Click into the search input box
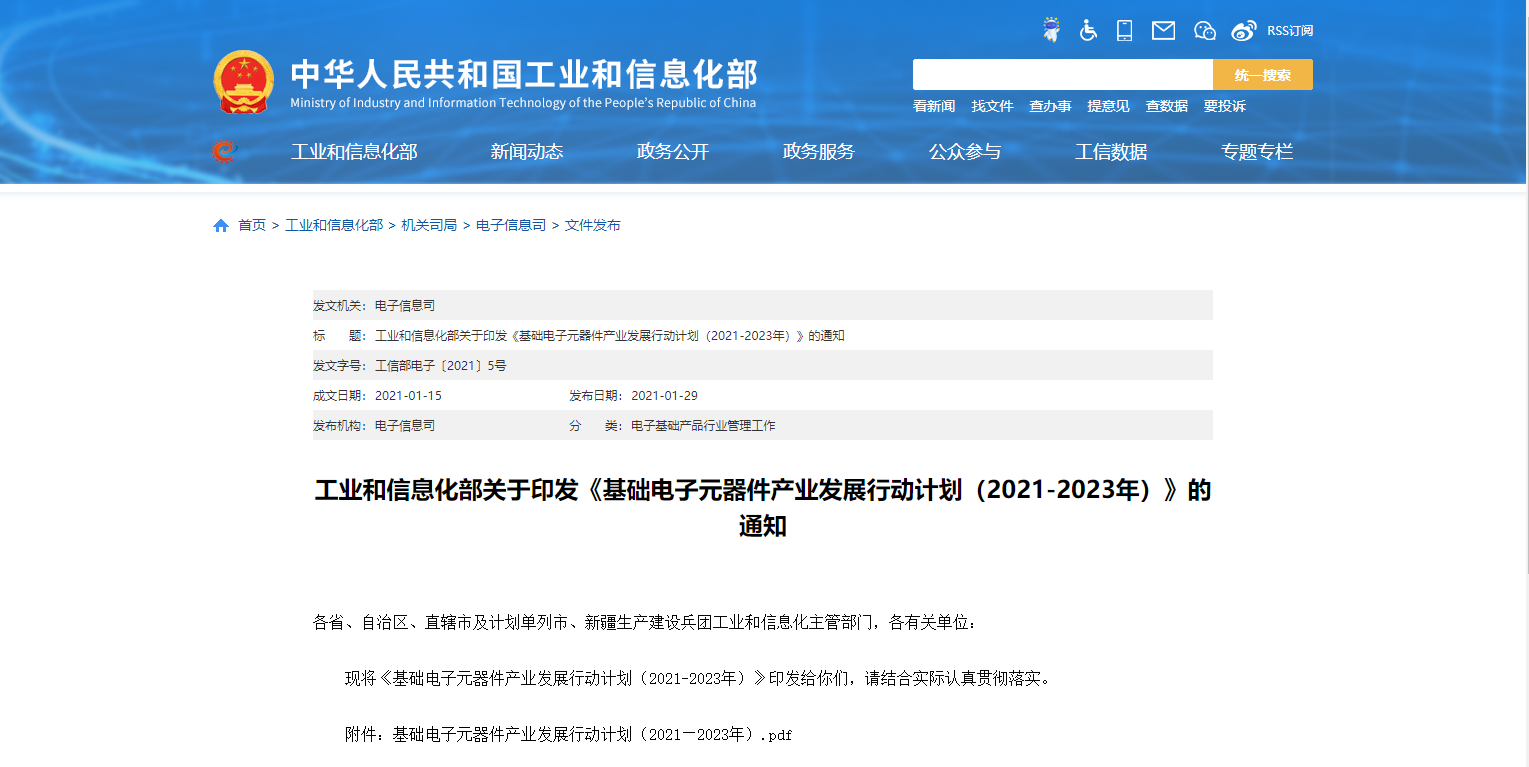This screenshot has width=1529, height=767. click(x=1062, y=75)
